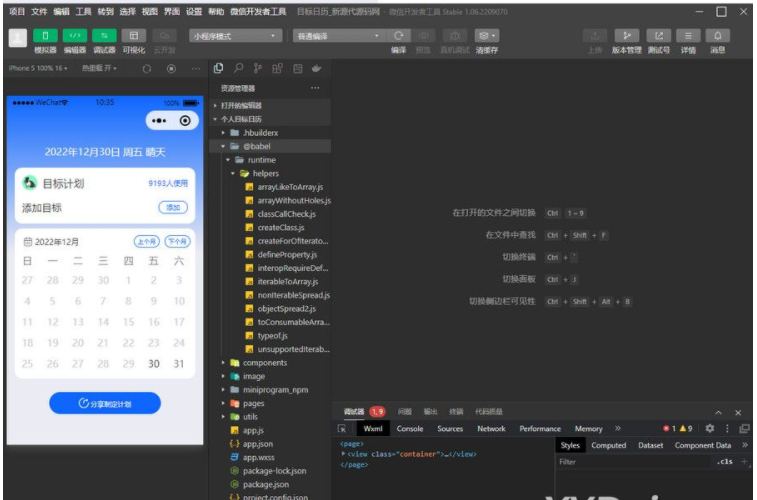Screen dimensions: 757x500
Task: Open the messages bell icon
Action: [717, 36]
